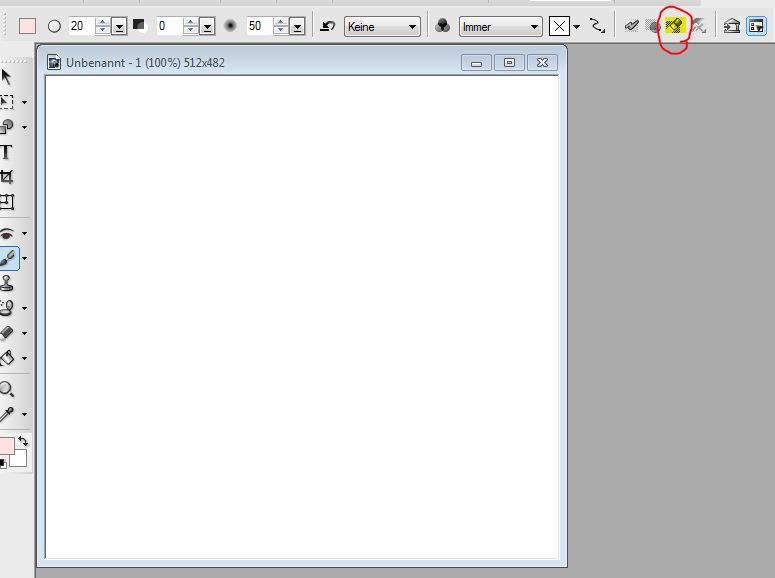Maximize the Unbenannt - 1 document window
The image size is (775, 578).
(x=509, y=63)
